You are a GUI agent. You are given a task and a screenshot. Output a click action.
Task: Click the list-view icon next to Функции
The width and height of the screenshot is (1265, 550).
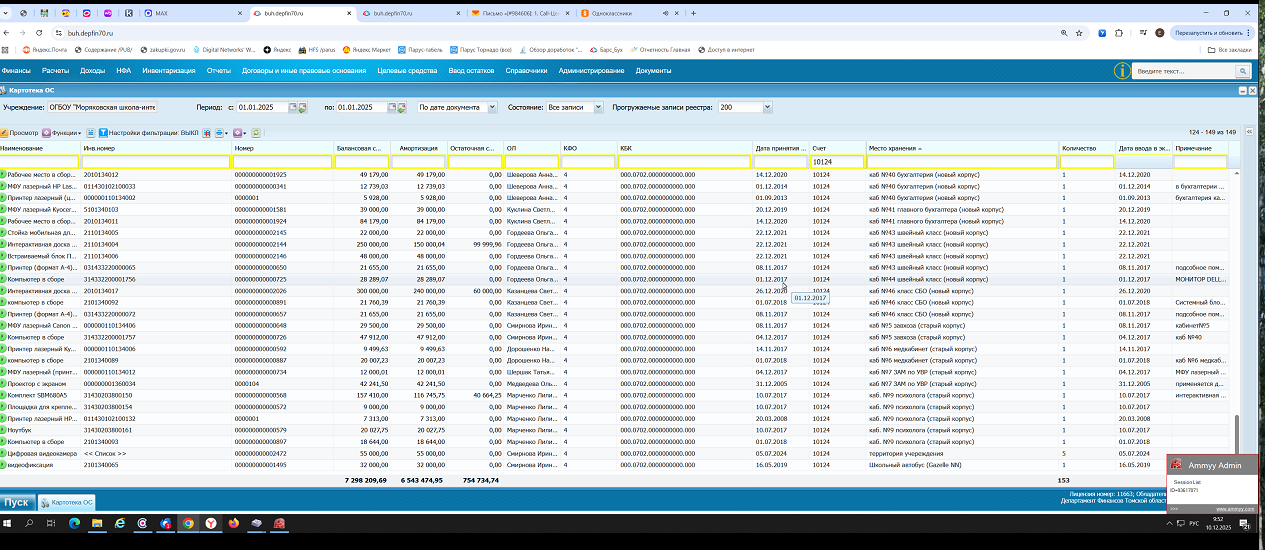90,132
